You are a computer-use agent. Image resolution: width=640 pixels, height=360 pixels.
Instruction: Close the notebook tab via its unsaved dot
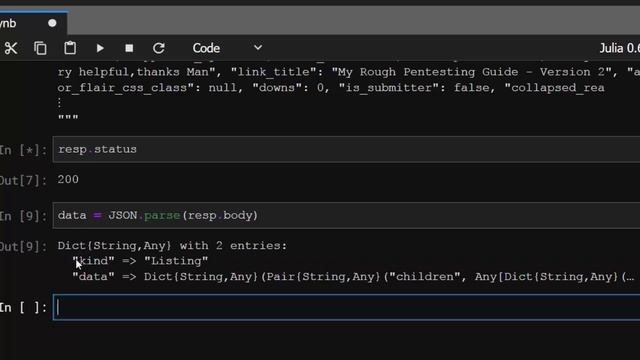[x=52, y=23]
